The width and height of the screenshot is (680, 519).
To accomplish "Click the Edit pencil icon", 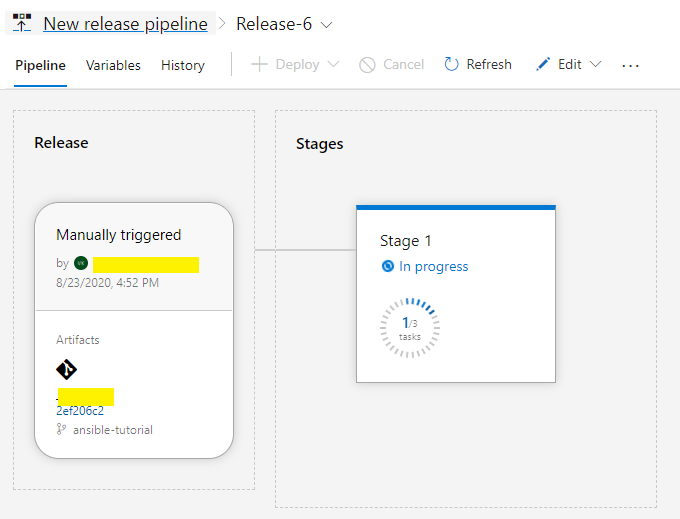I will [x=543, y=64].
